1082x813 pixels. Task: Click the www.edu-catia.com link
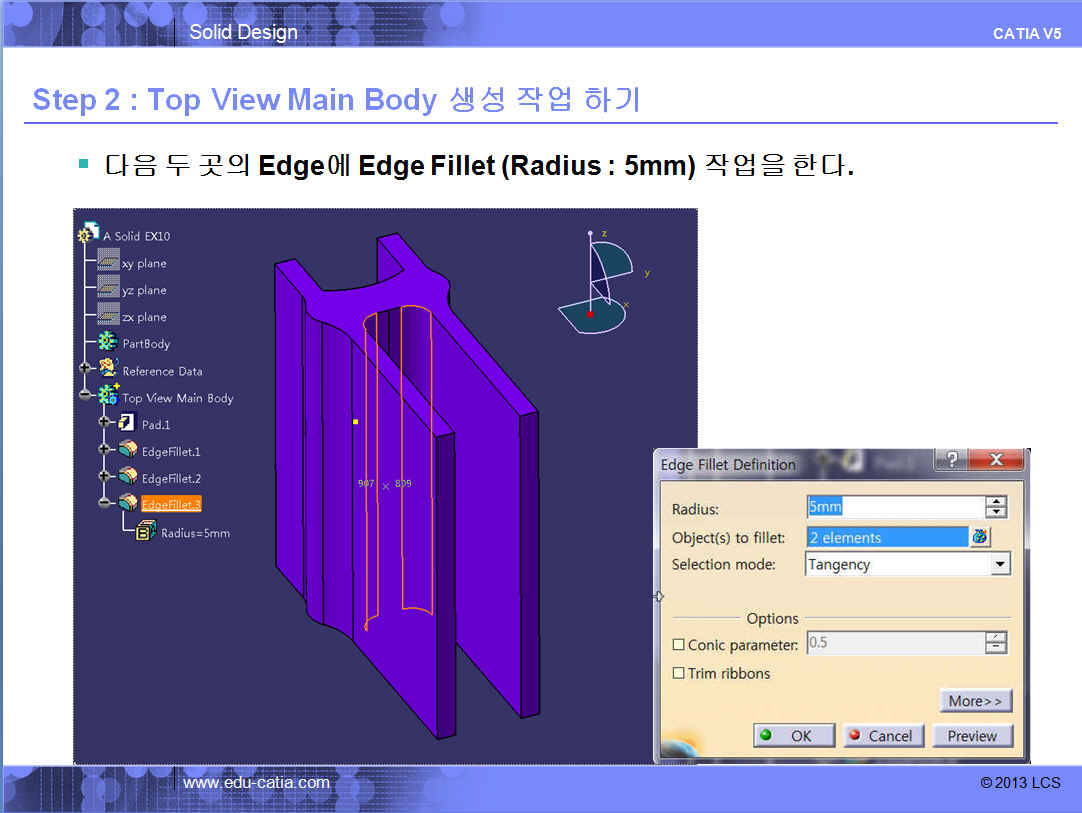[x=256, y=783]
